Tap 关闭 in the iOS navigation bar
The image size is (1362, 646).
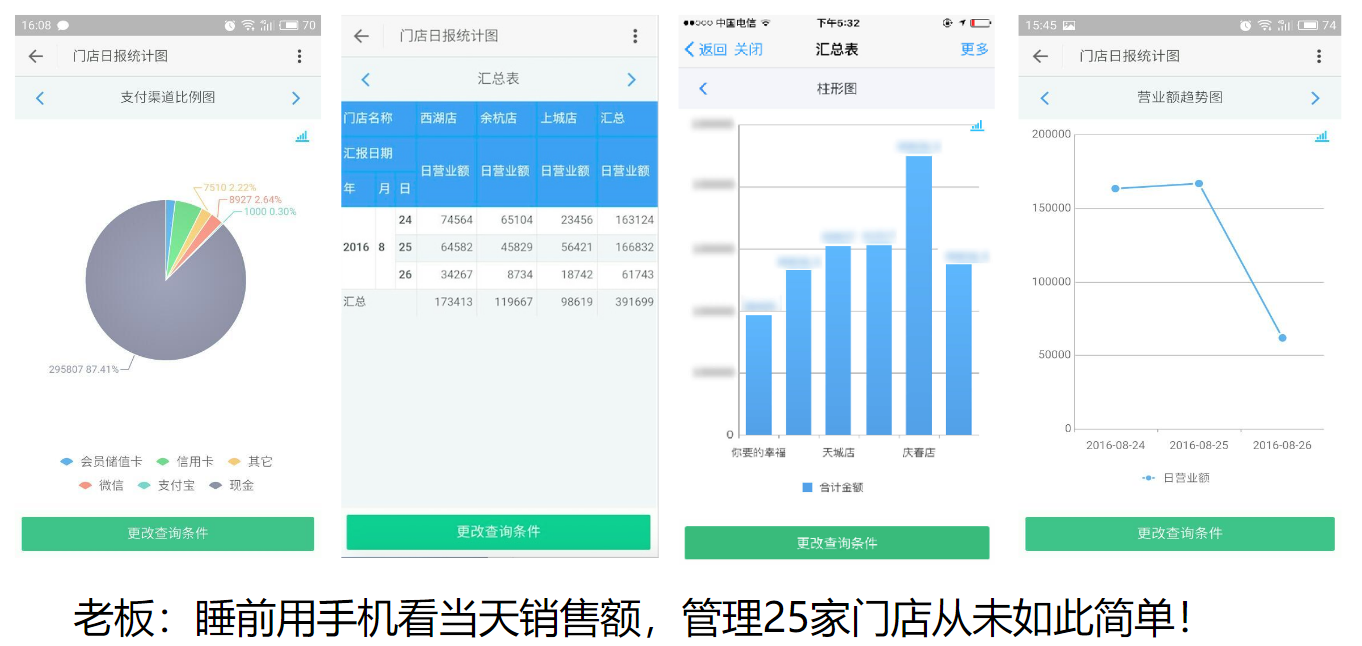tap(748, 49)
